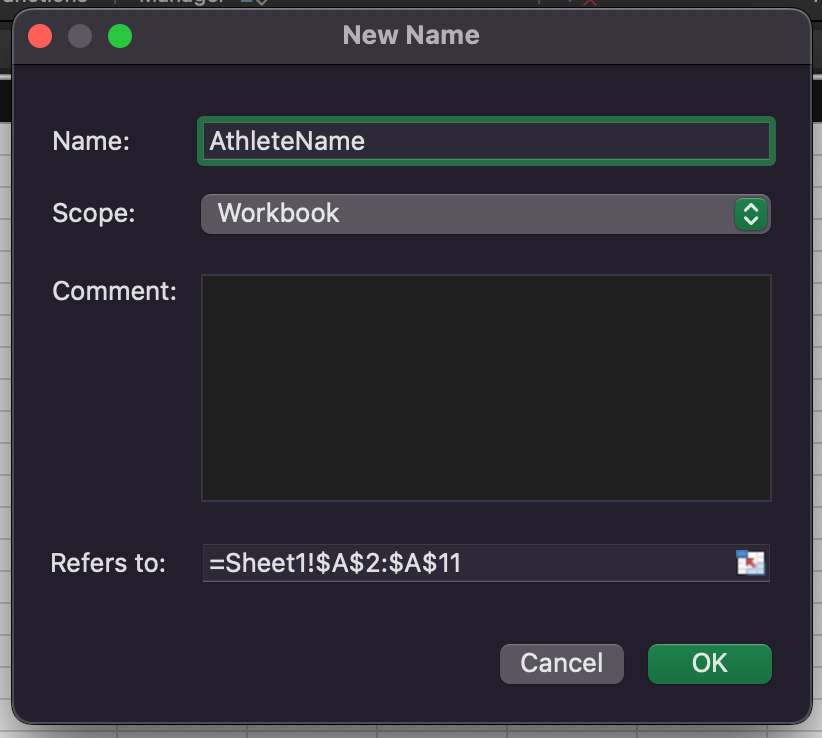Click the Refers to formula field
Viewport: 822px width, 738px height.
tap(486, 563)
